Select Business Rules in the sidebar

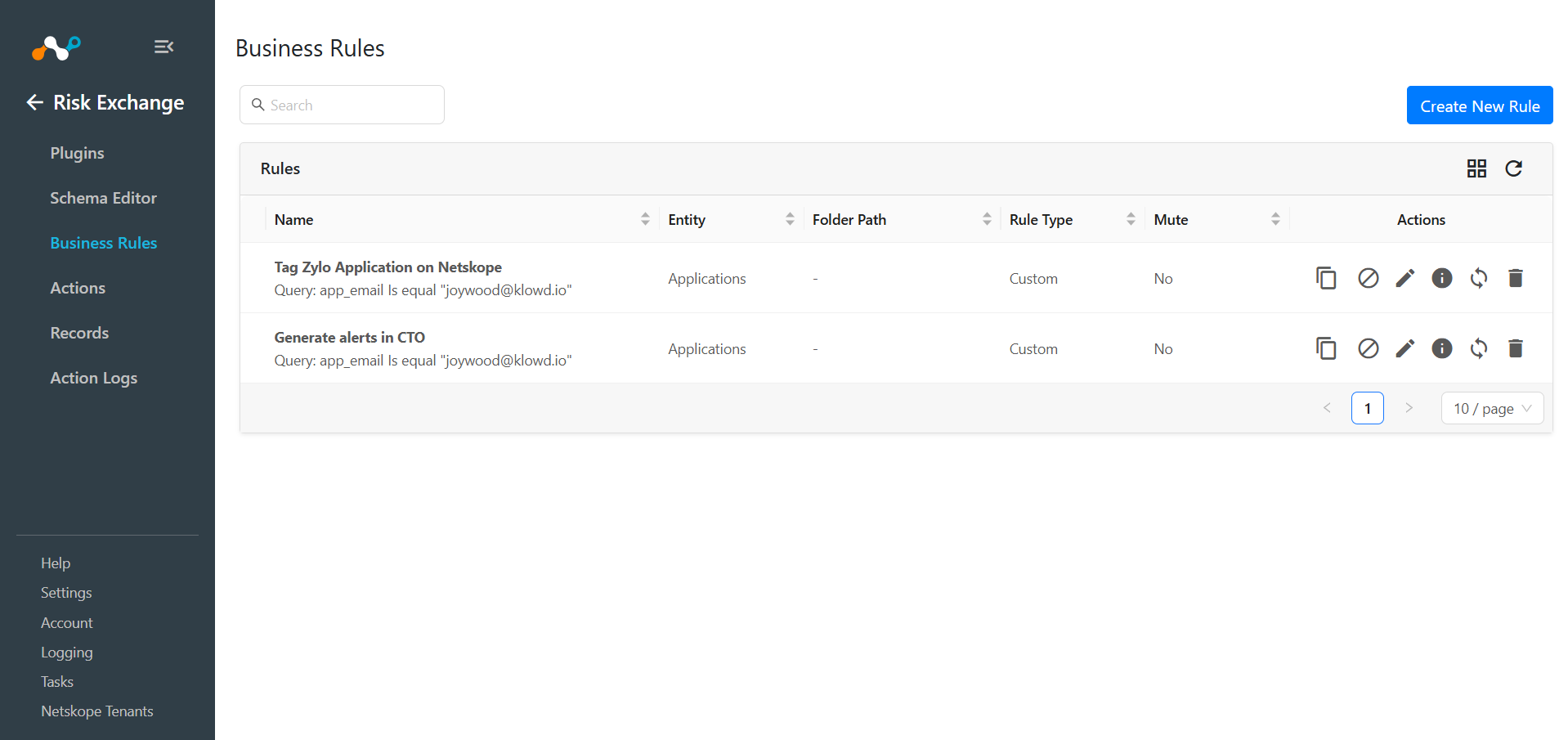coord(104,243)
